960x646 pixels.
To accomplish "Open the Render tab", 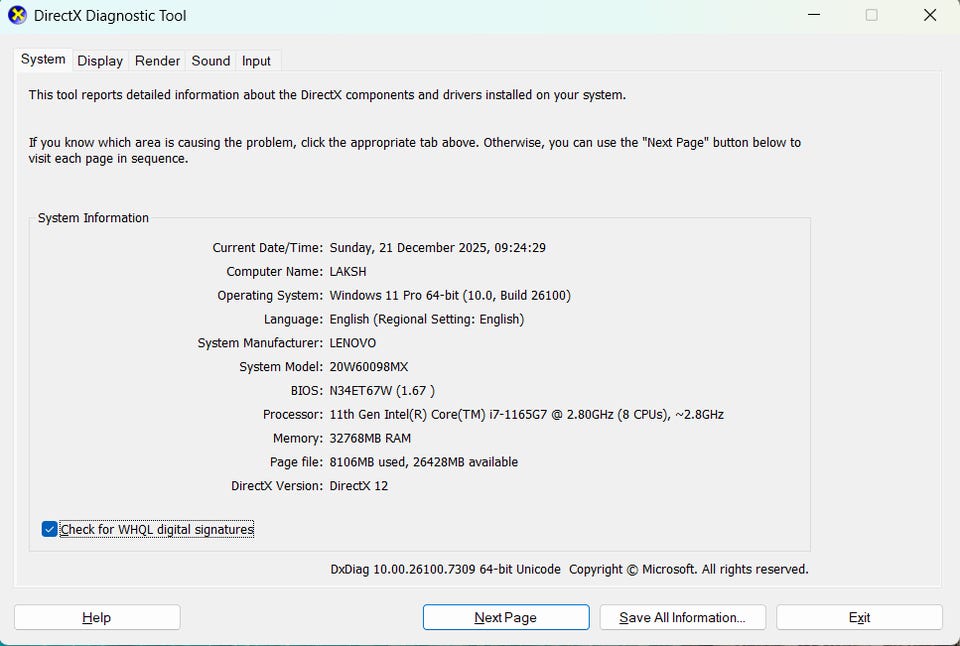I will [157, 61].
